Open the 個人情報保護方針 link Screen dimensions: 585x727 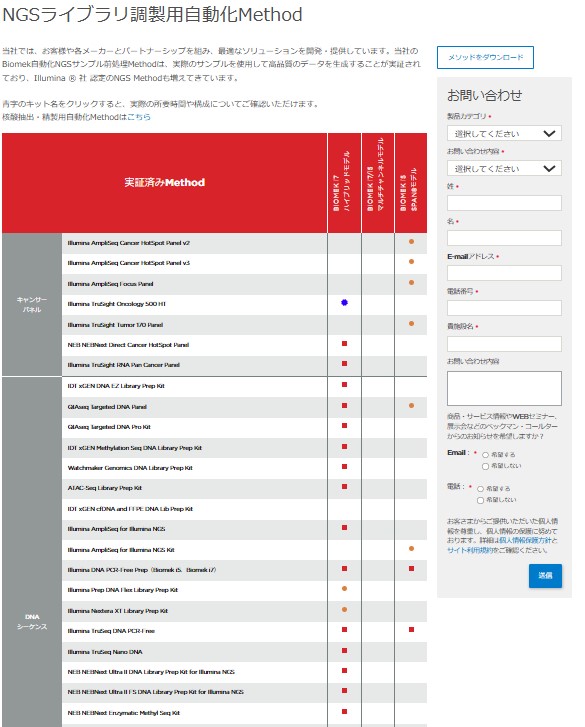tap(525, 541)
